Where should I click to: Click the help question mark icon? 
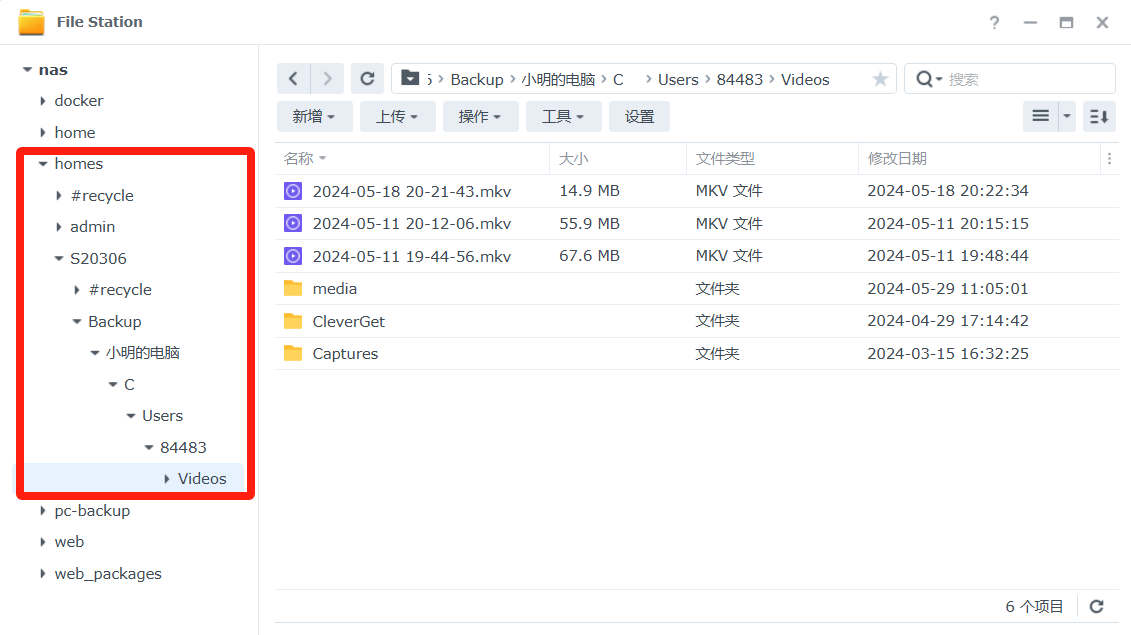(x=994, y=22)
